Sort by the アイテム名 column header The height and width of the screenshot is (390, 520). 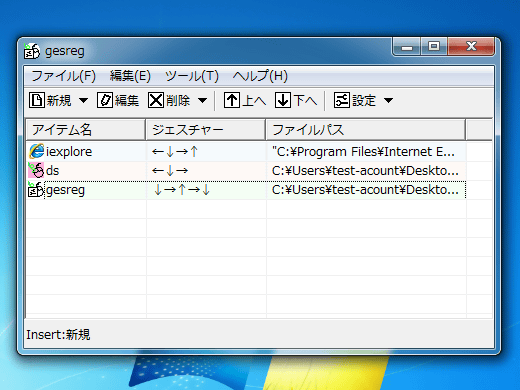(86, 130)
